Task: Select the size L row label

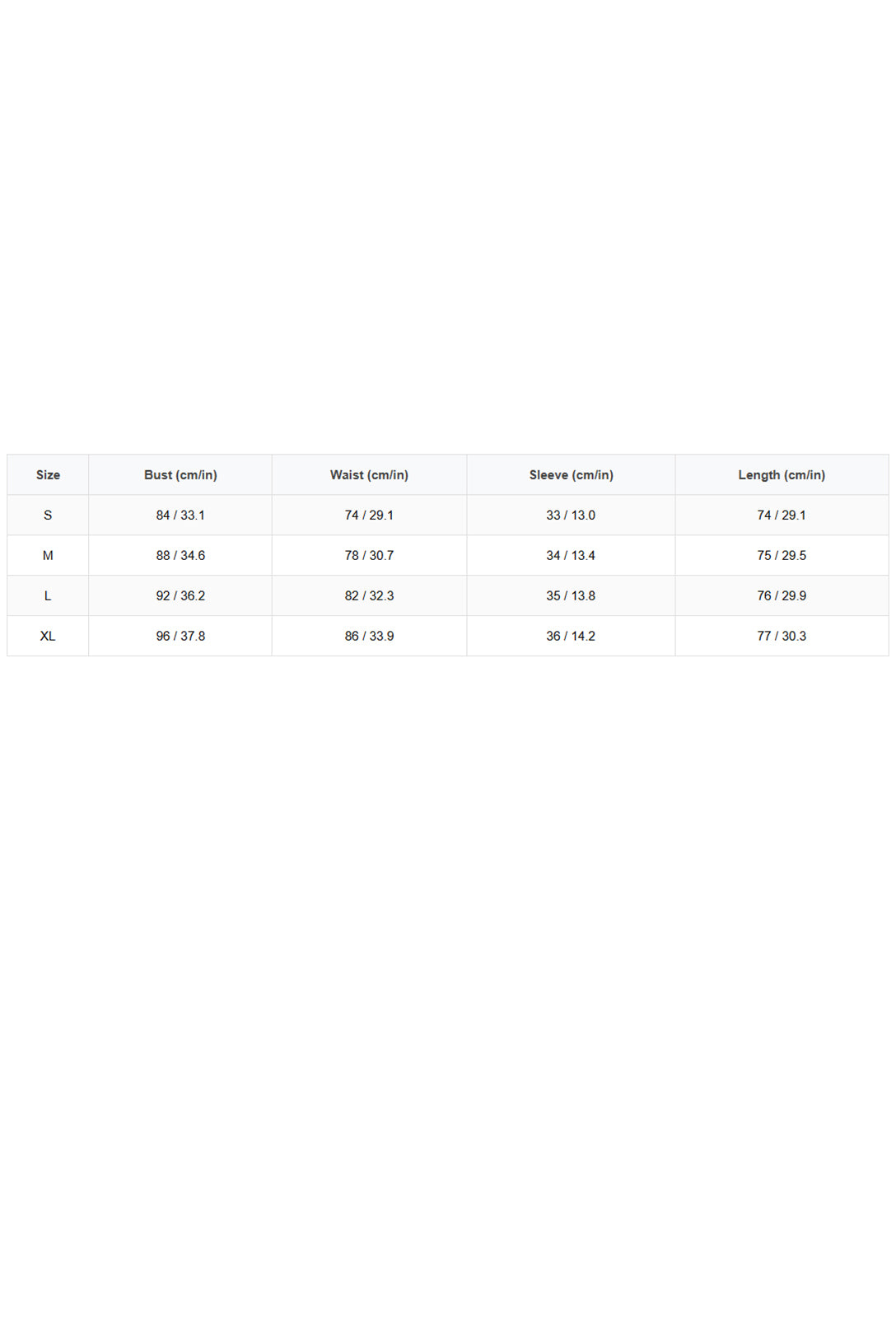Action: coord(48,595)
